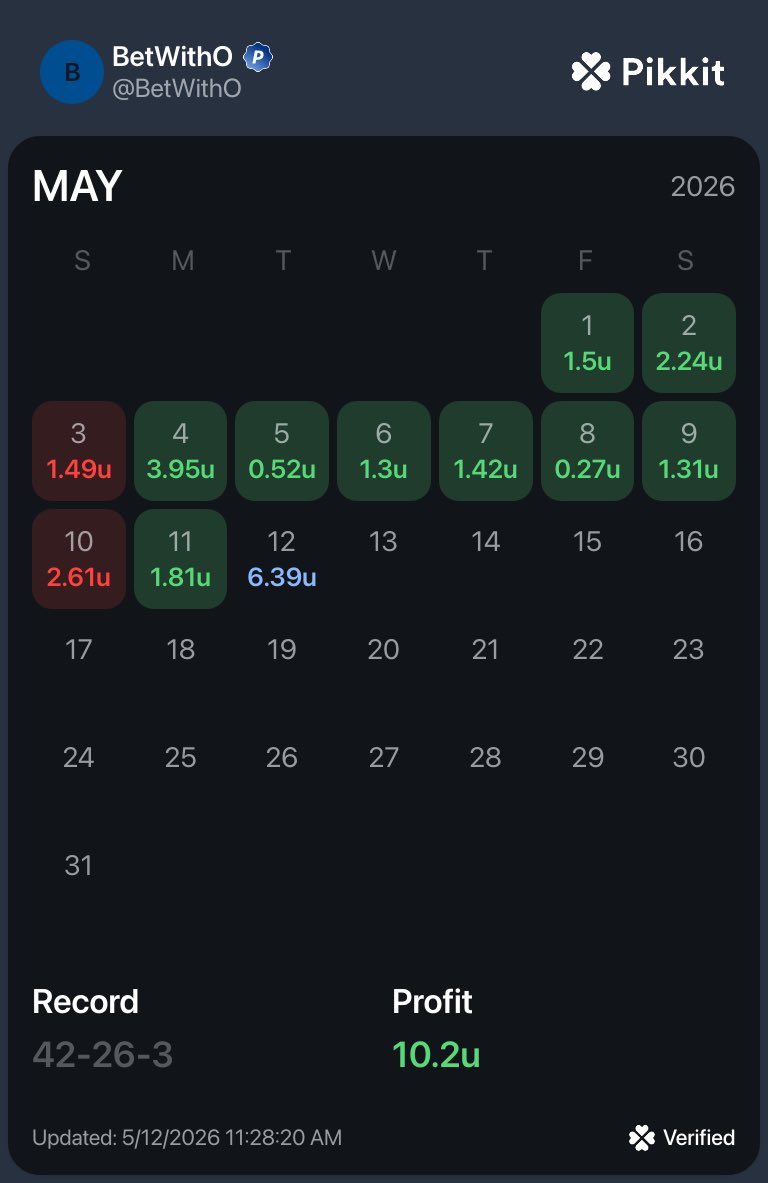Click the M weekday column header
The image size is (768, 1183).
point(183,260)
